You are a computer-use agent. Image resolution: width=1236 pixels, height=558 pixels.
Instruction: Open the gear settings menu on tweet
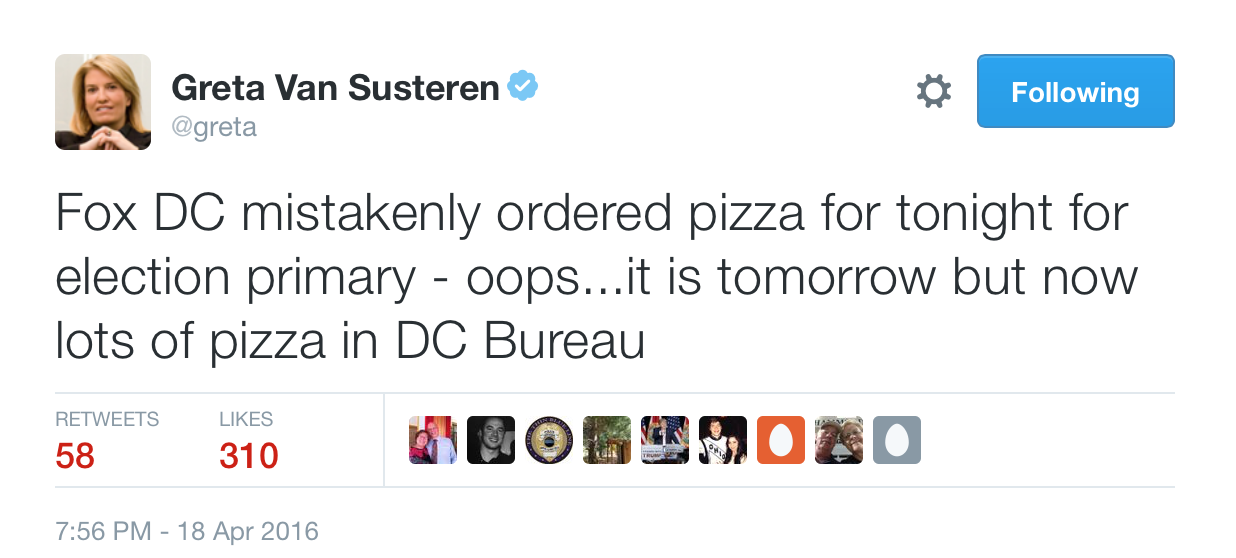[934, 92]
